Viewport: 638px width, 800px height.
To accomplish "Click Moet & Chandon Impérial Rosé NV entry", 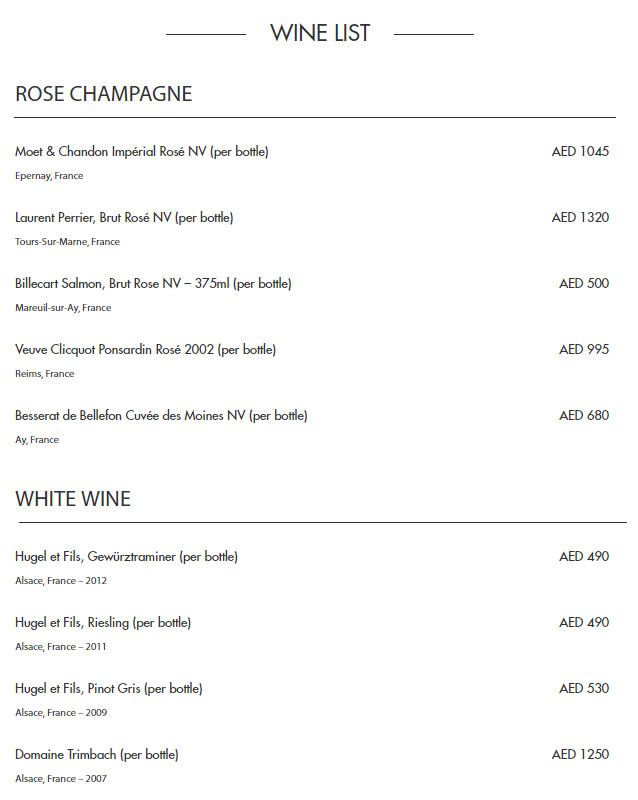I will tap(142, 152).
